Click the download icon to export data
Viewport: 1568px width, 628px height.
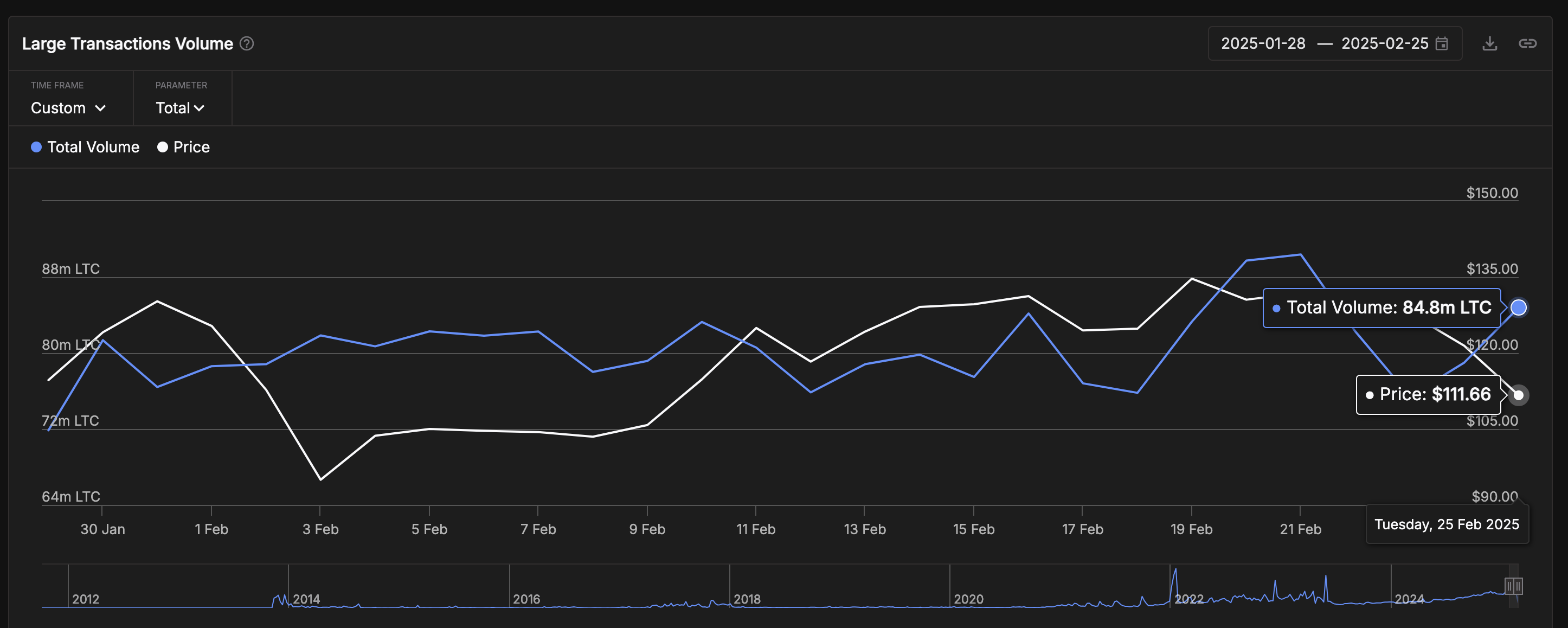click(x=1489, y=44)
